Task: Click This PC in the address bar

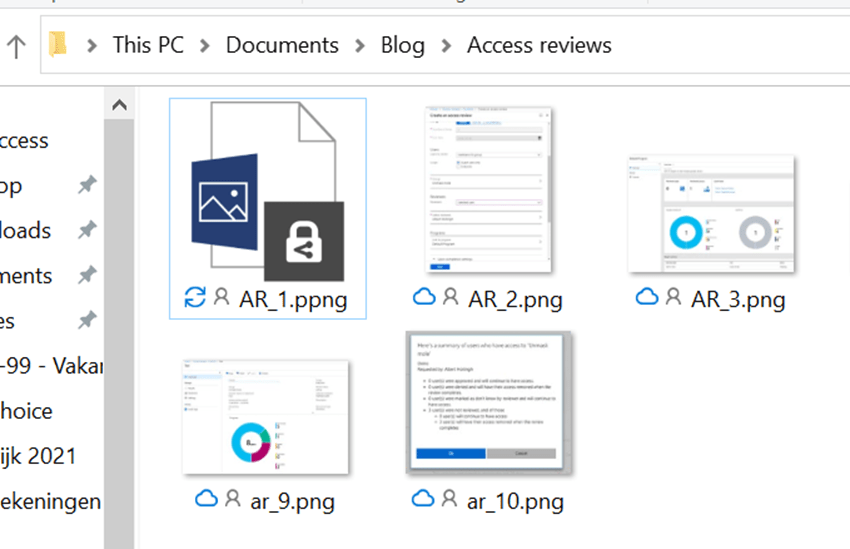Action: (146, 46)
